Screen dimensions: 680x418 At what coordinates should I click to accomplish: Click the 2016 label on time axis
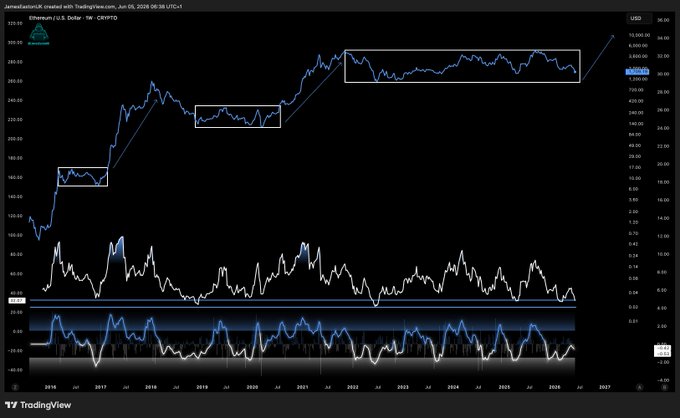(x=50, y=387)
